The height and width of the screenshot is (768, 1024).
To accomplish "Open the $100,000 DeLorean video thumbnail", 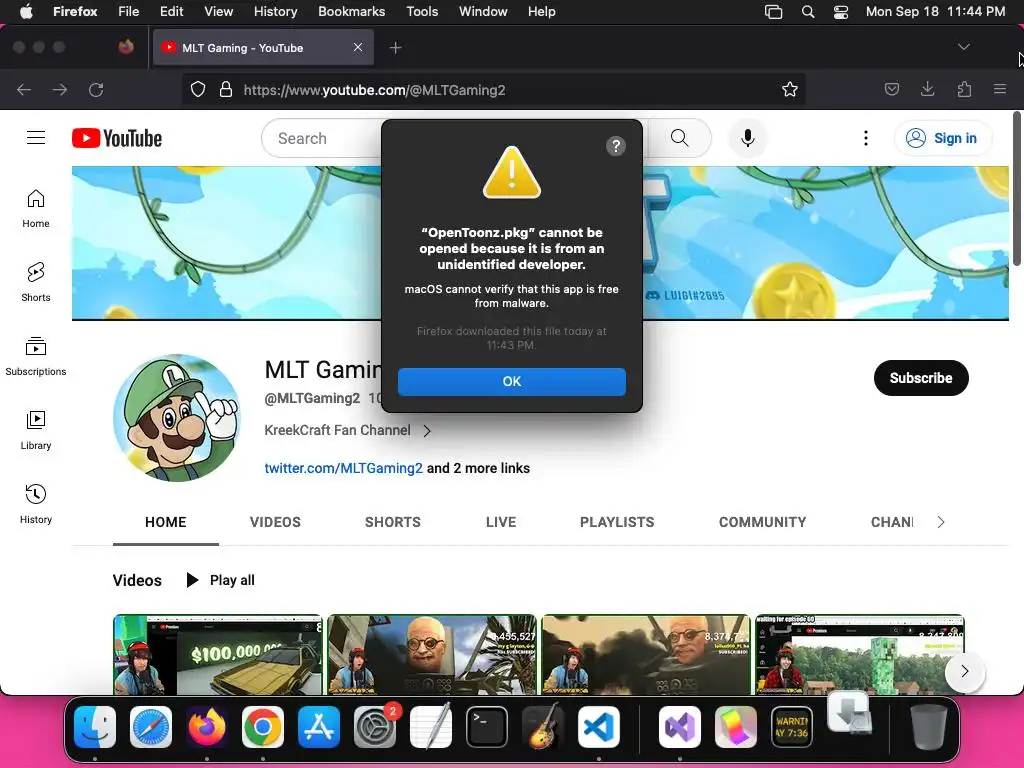I will [x=217, y=654].
